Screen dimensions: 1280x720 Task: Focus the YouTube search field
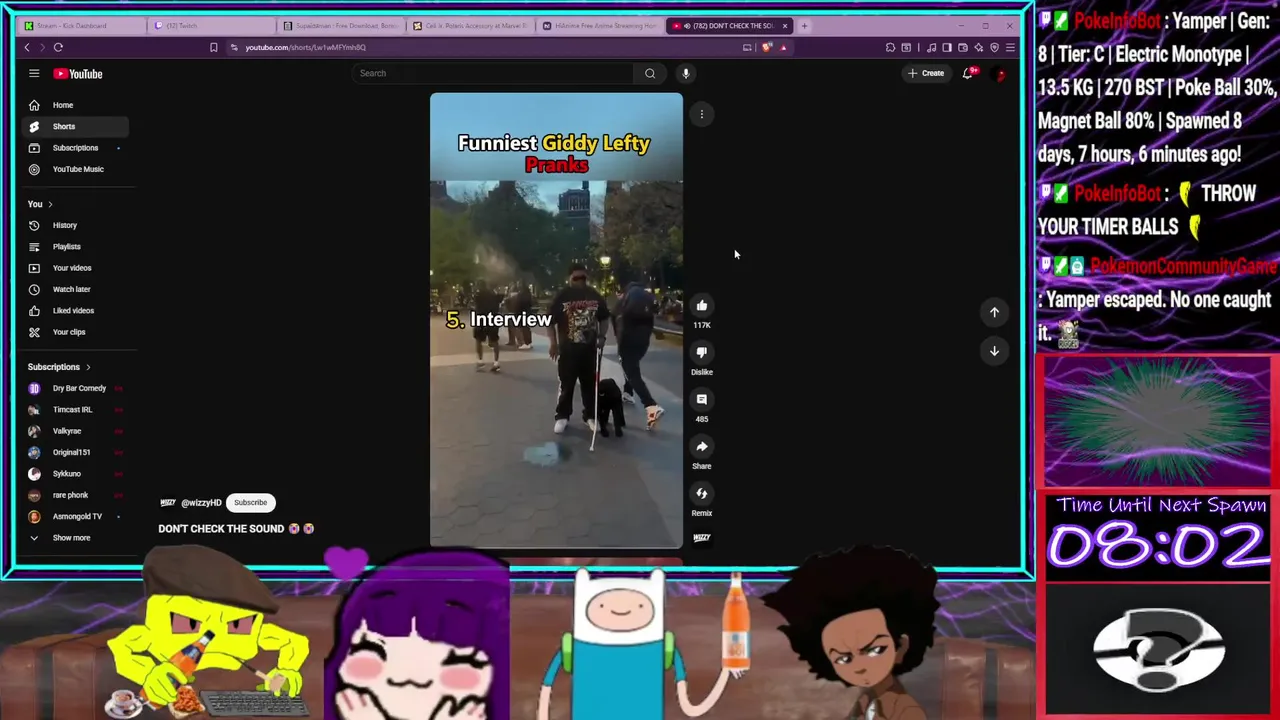click(494, 73)
